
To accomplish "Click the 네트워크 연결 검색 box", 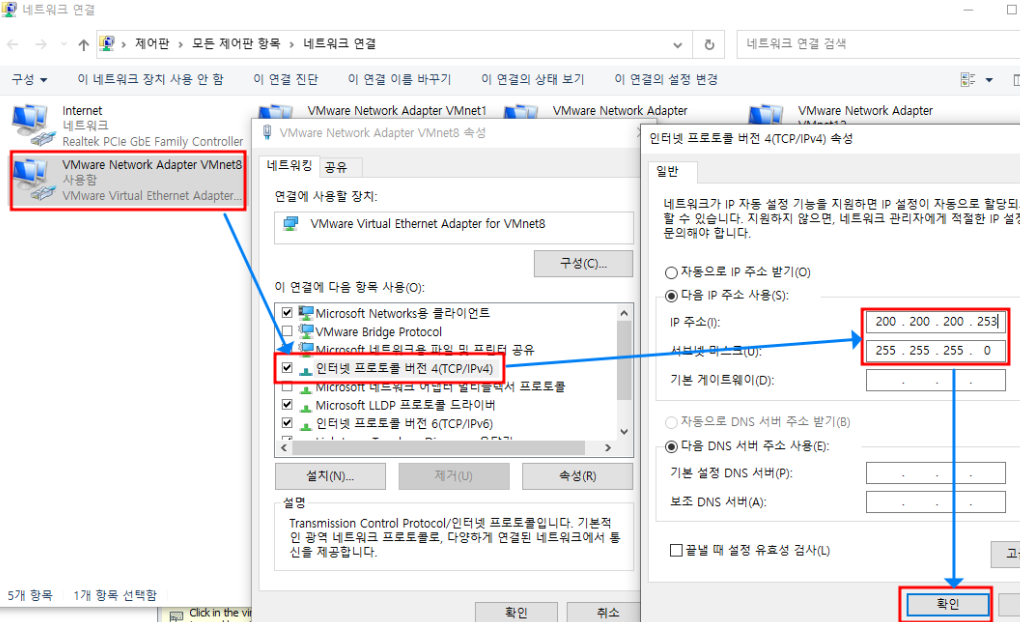I will point(878,44).
